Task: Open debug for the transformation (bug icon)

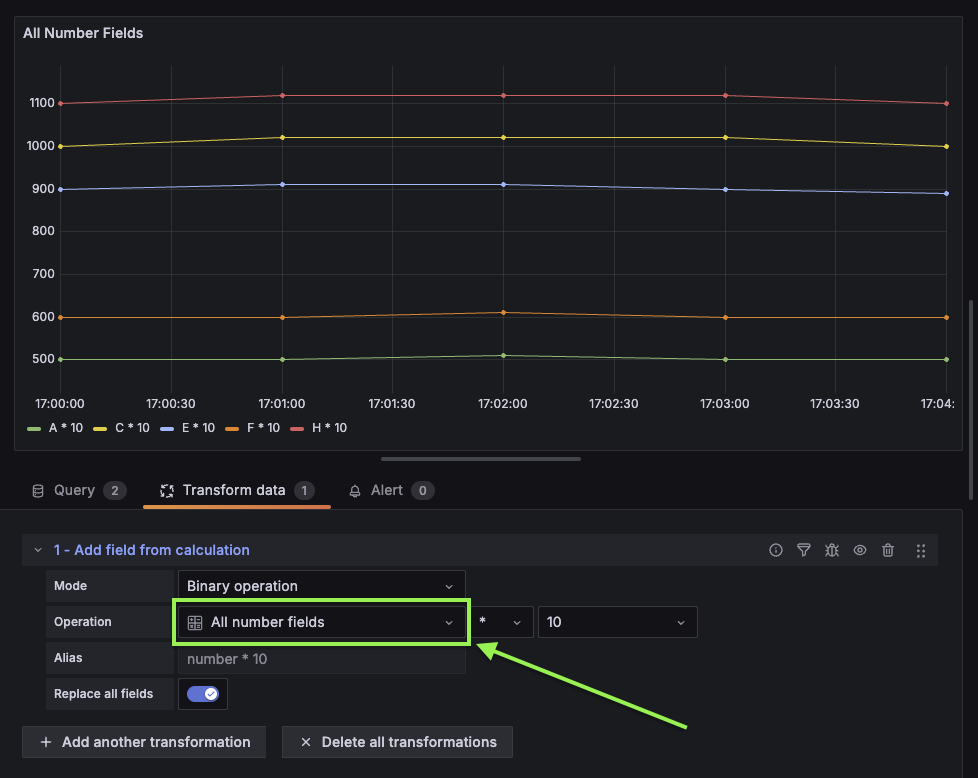Action: [x=832, y=550]
